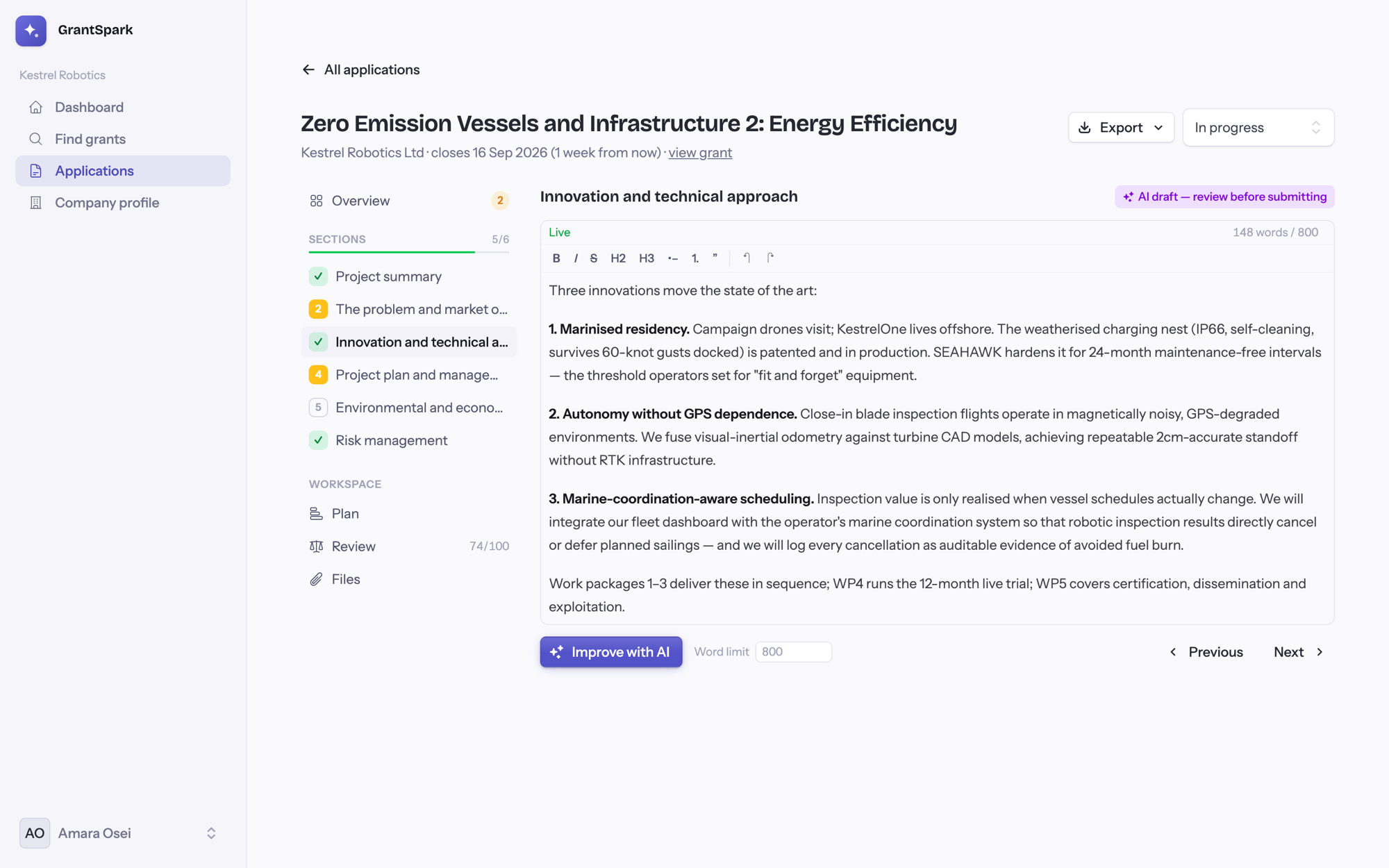1389x868 pixels.
Task: Redo the last edit
Action: (x=770, y=258)
